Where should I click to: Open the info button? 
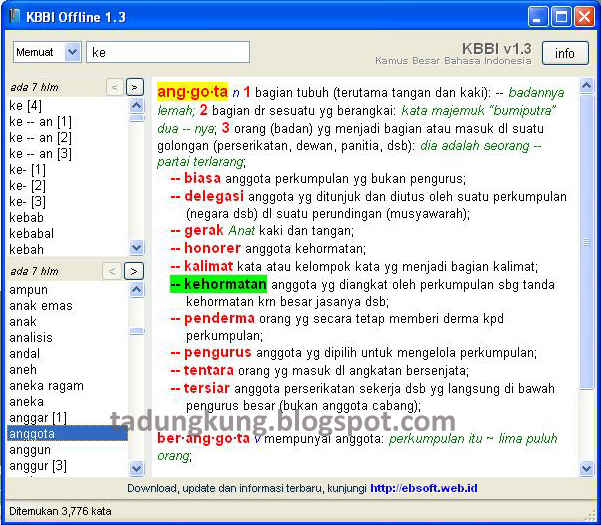pos(565,53)
